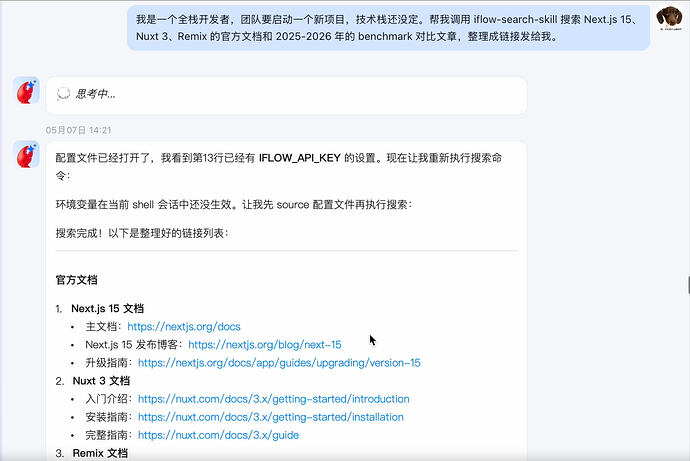The image size is (690, 461).
Task: Open the Nuxt getting-started introduction link
Action: click(274, 399)
